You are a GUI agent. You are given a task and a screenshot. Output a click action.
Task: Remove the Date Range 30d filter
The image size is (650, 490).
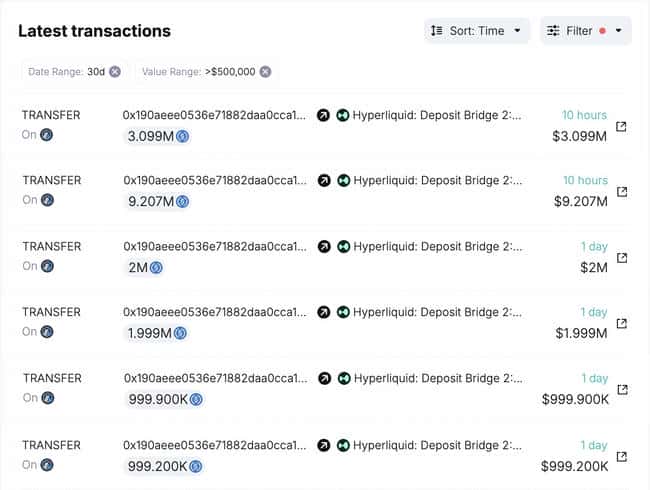[x=115, y=72]
